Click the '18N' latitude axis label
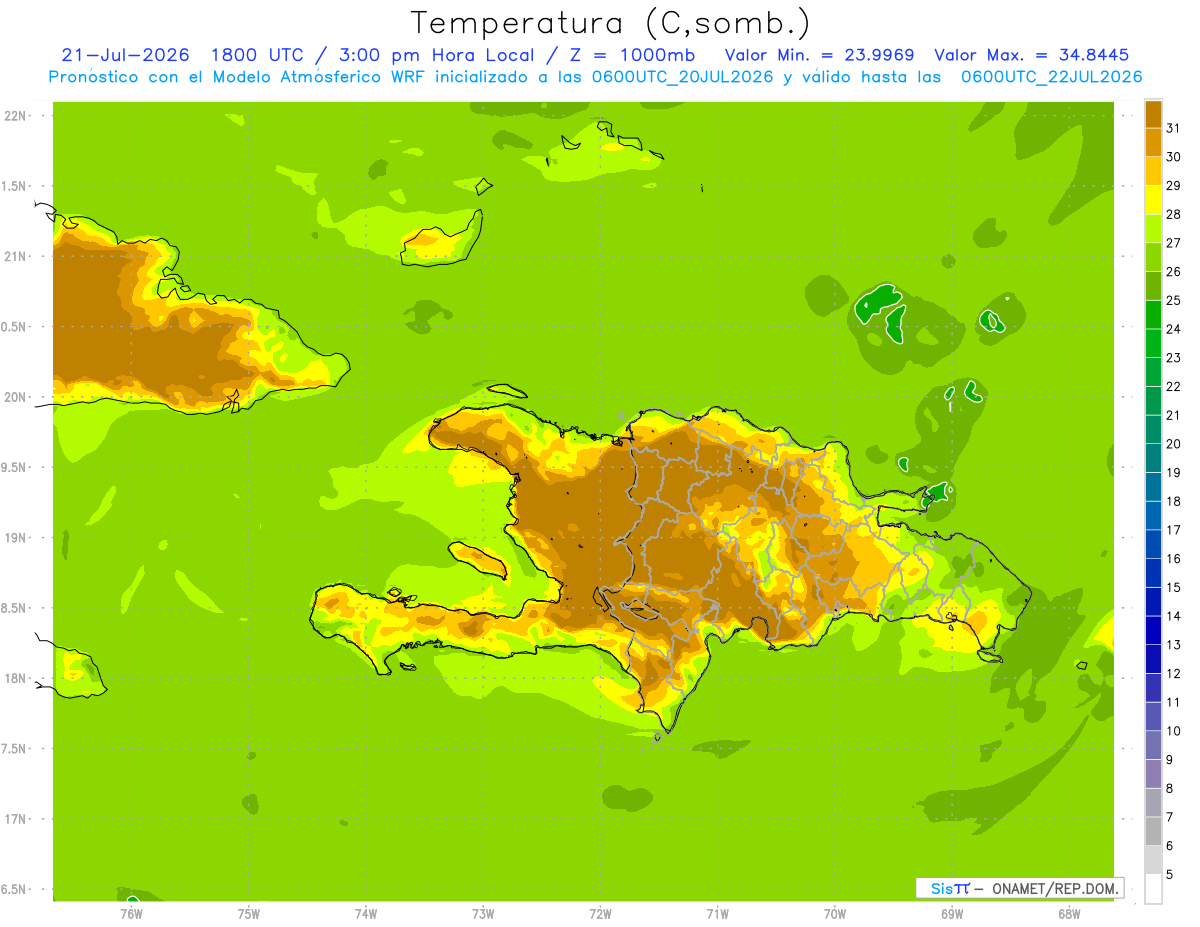The height and width of the screenshot is (927, 1200). tap(16, 679)
